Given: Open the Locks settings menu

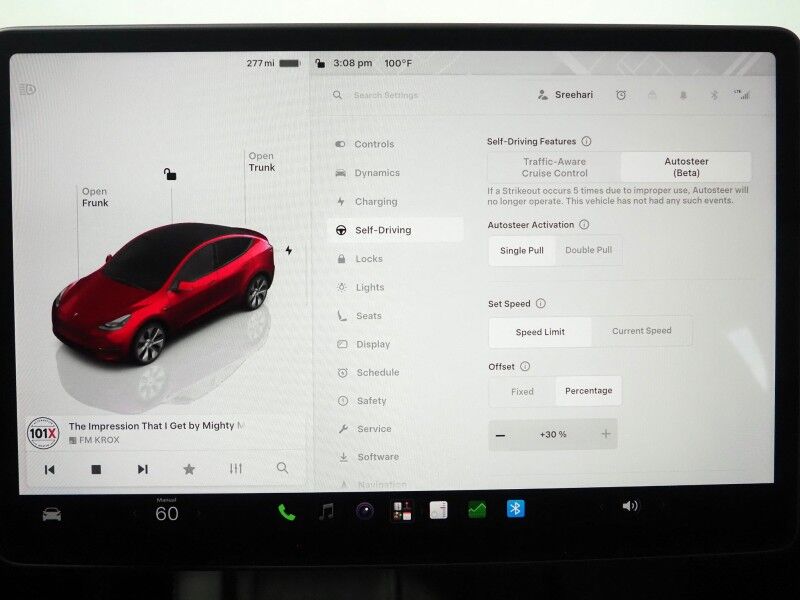Looking at the screenshot, I should 359,259.
